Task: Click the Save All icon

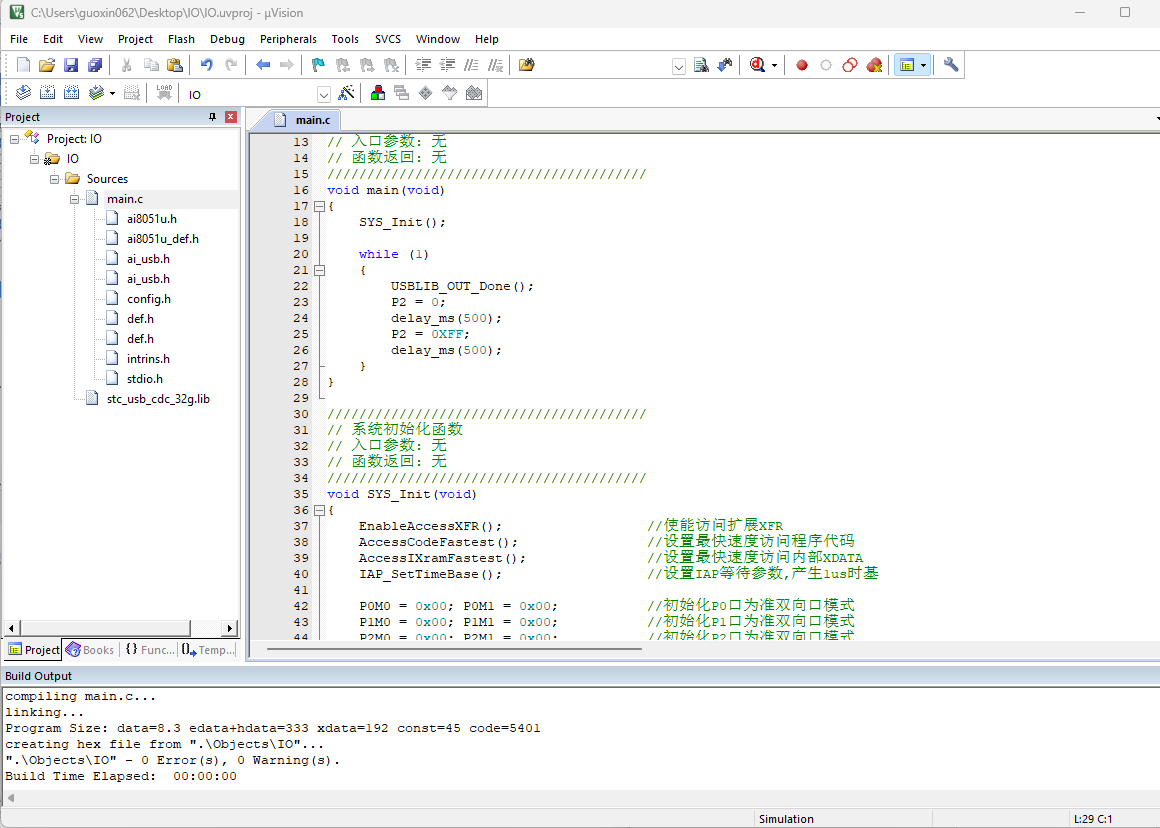Action: (x=95, y=65)
